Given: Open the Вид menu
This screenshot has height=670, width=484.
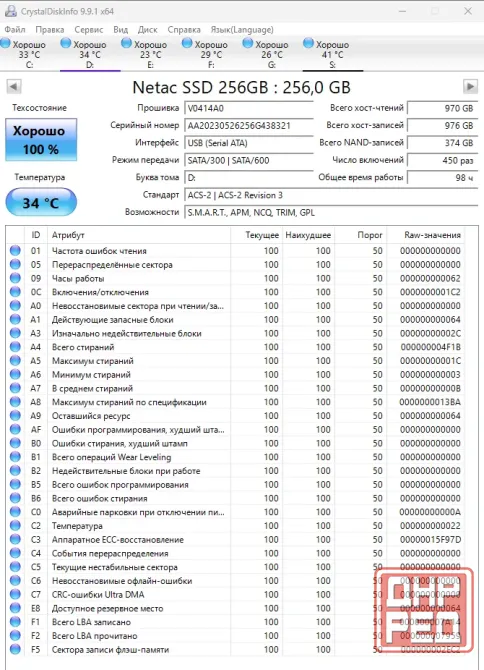Looking at the screenshot, I should coord(120,29).
